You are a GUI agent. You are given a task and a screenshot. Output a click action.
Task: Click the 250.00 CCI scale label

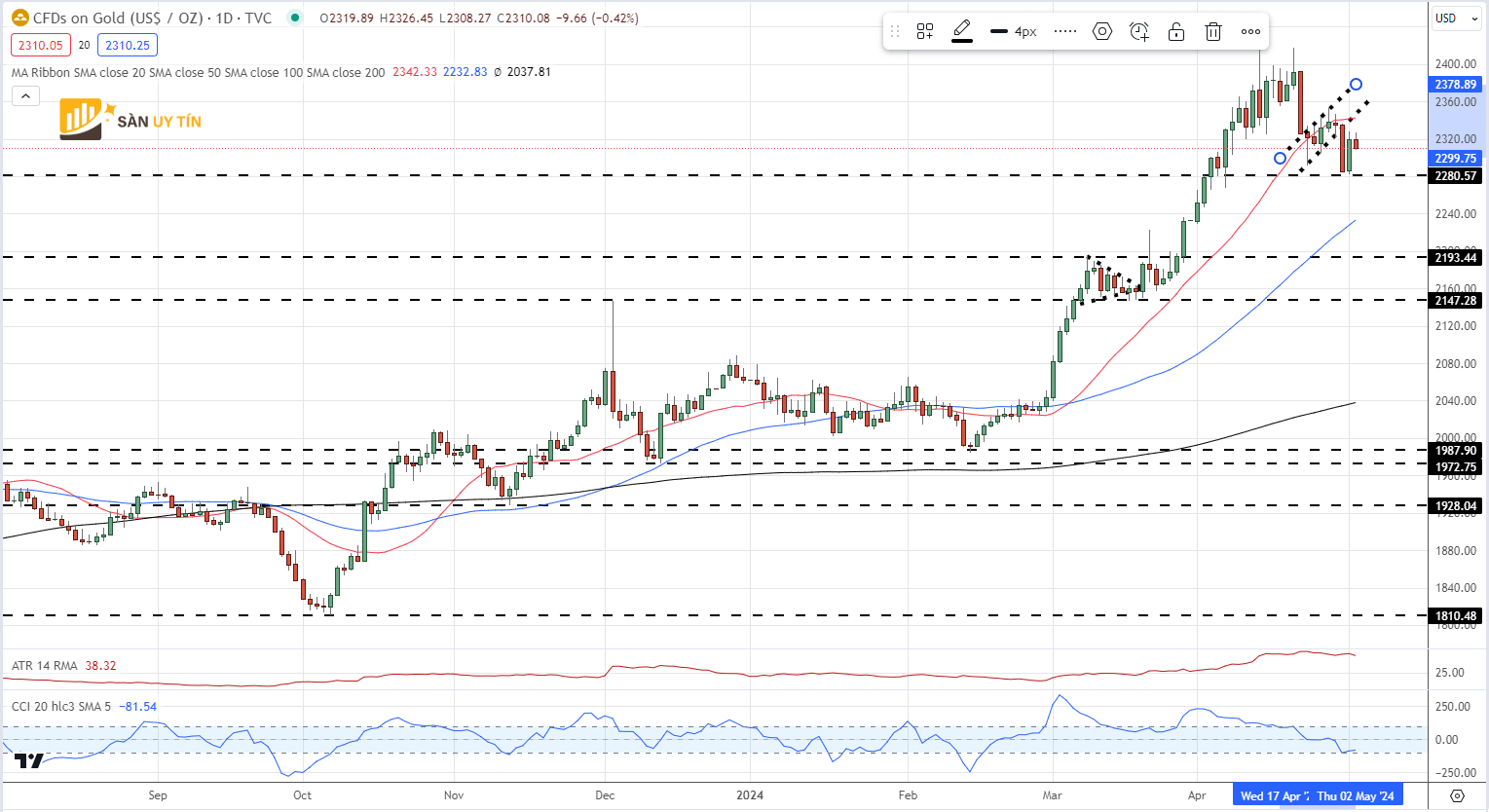(x=1453, y=707)
